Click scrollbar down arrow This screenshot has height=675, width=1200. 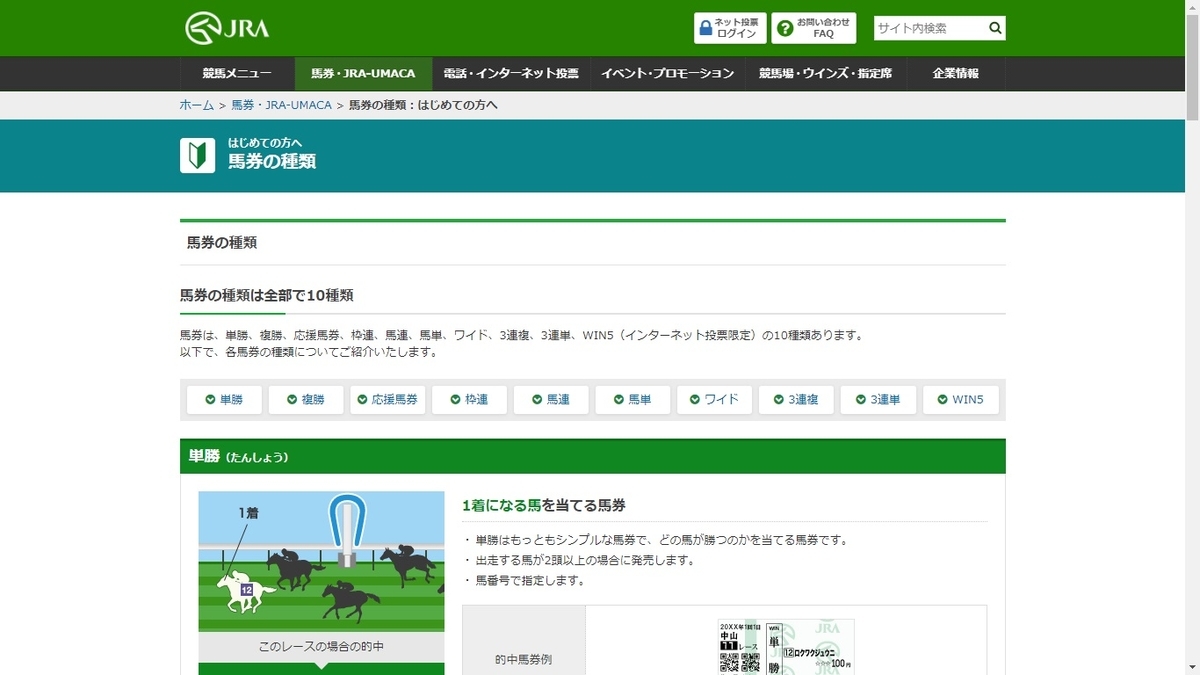click(1192, 667)
